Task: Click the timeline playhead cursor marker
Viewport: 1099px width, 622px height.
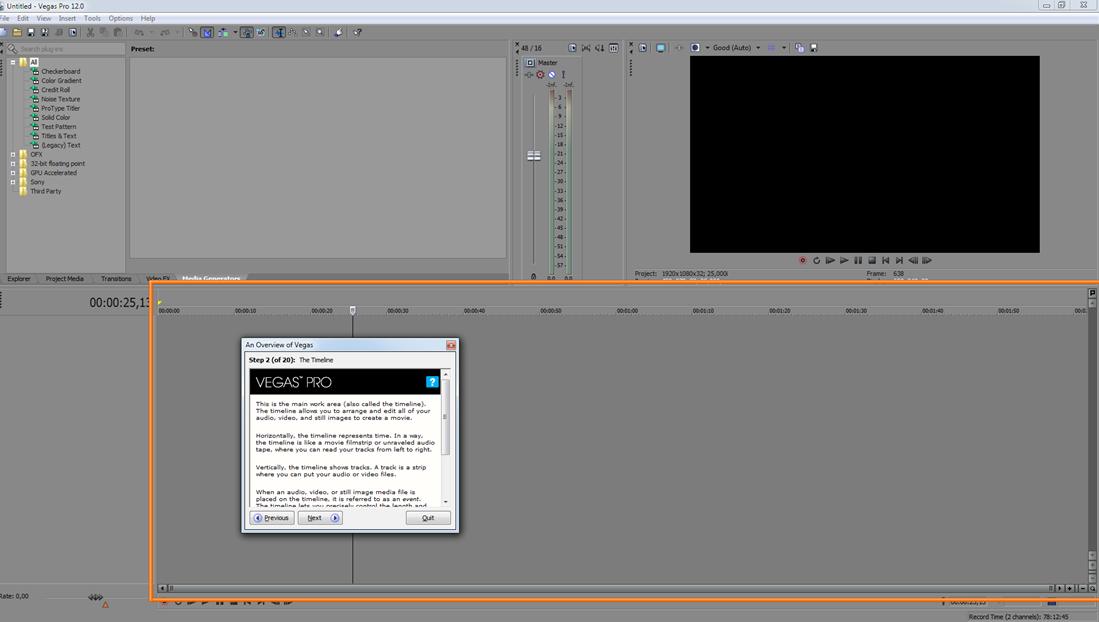Action: [x=353, y=310]
